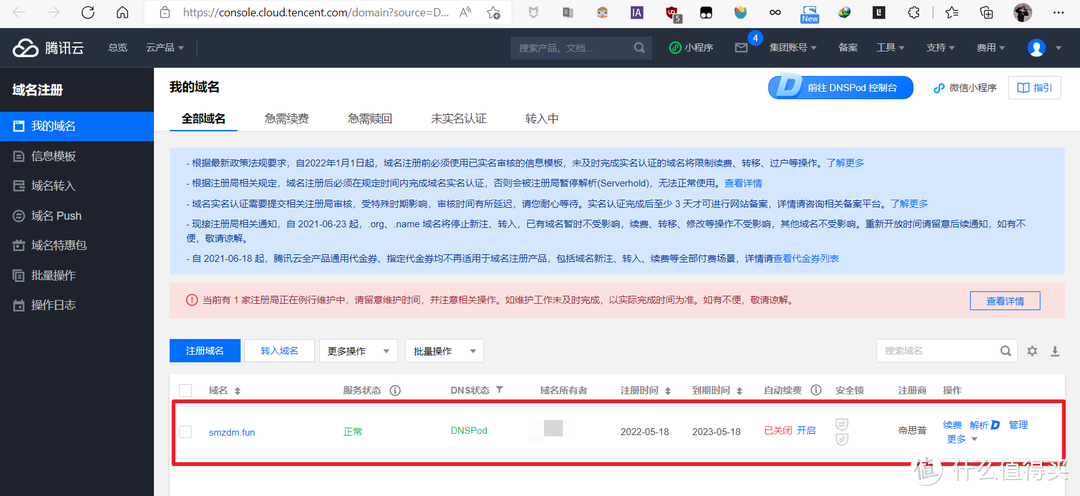Viewport: 1080px width, 496px height.
Task: Open the messages envelope icon
Action: pyautogui.click(x=741, y=48)
